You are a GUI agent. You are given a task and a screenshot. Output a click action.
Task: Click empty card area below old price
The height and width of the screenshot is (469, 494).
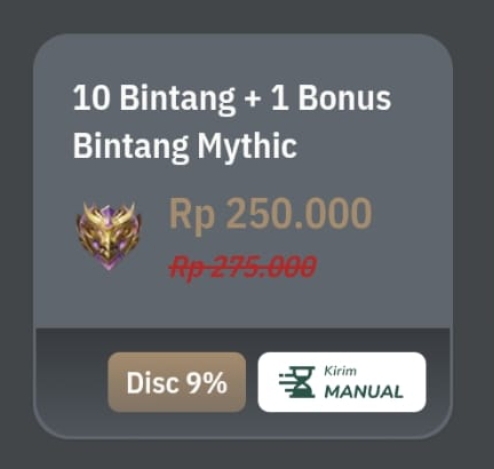[x=243, y=305]
